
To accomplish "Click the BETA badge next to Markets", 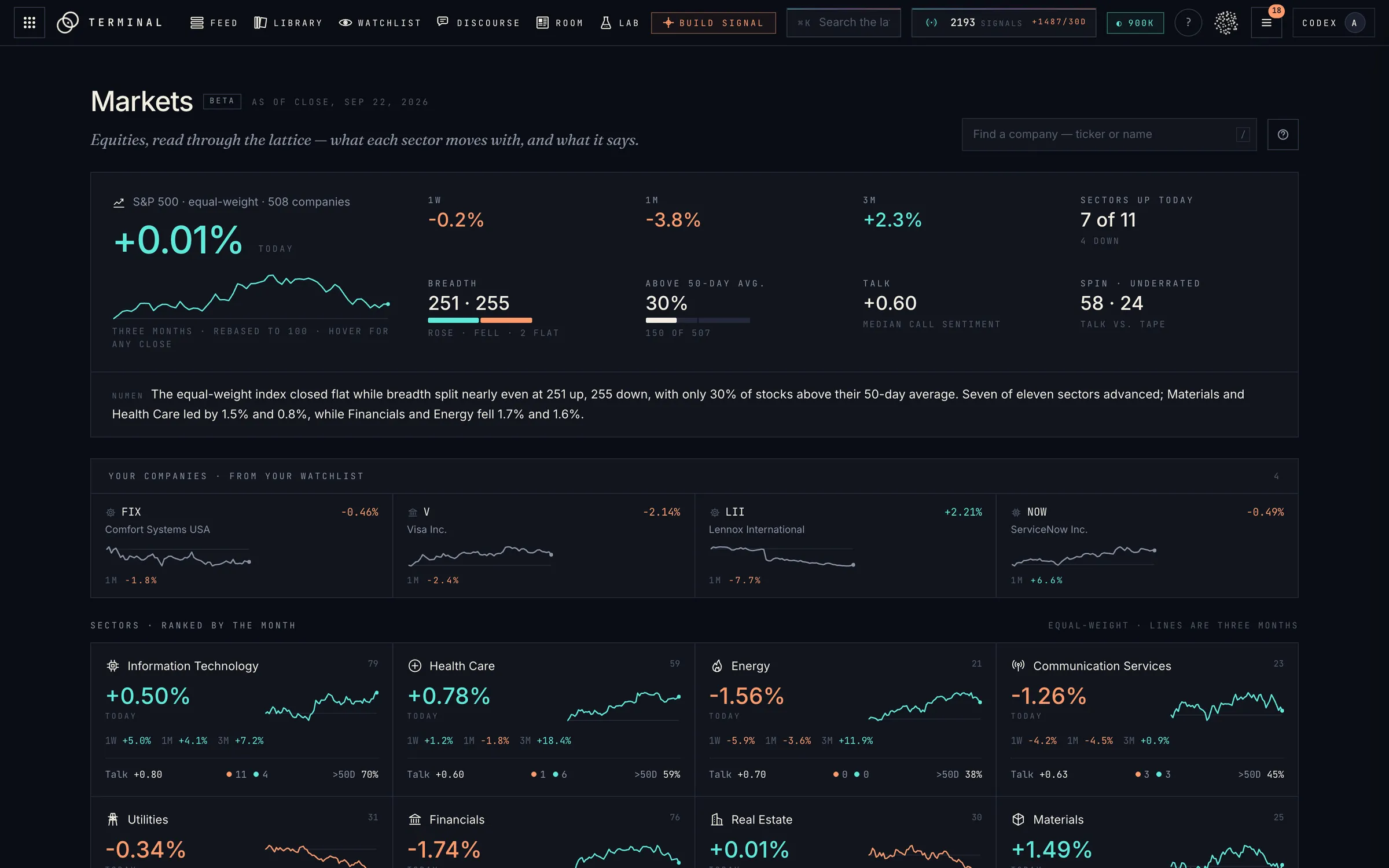I will 222,101.
